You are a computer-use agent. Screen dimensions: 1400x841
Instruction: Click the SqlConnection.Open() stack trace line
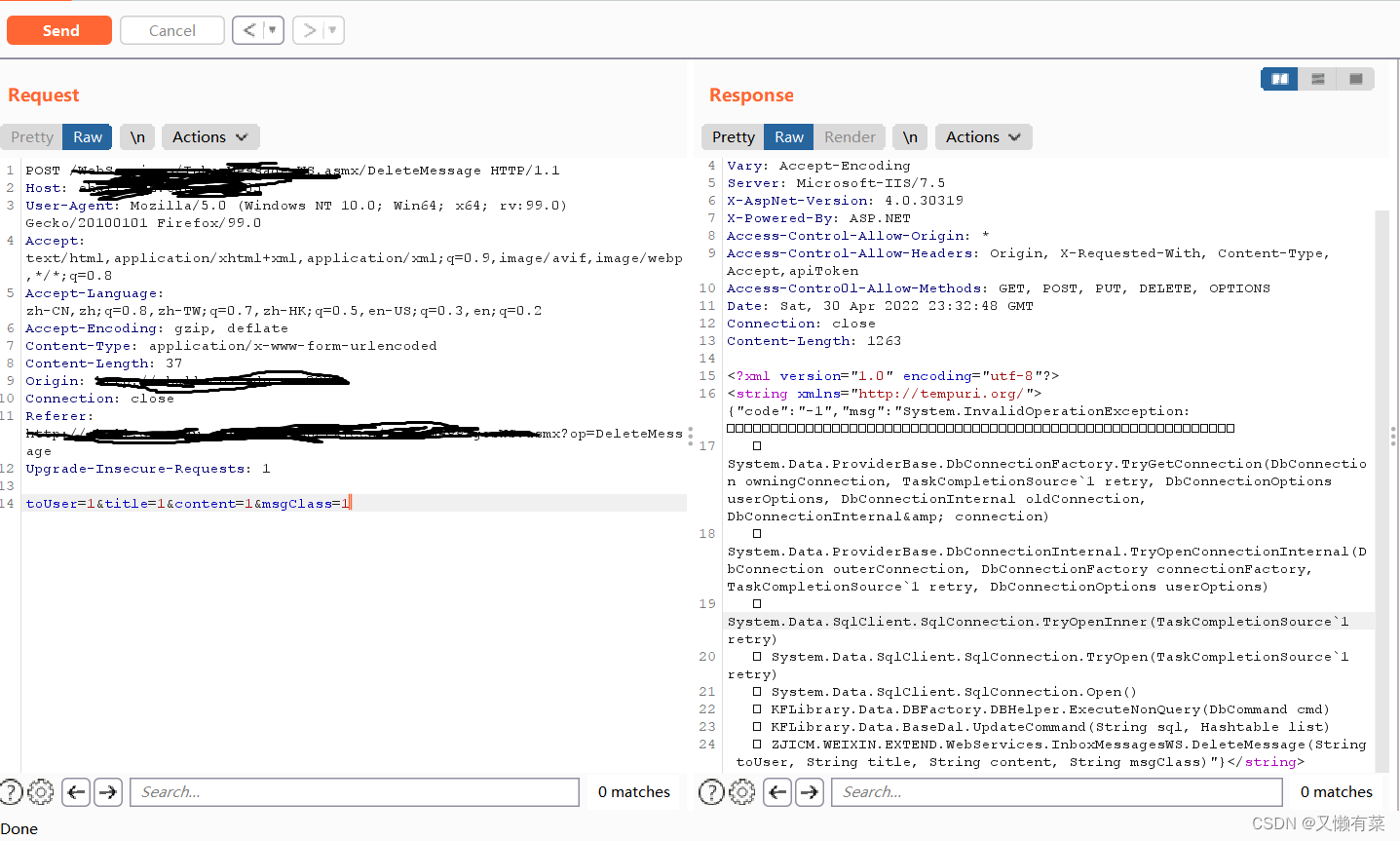(954, 692)
